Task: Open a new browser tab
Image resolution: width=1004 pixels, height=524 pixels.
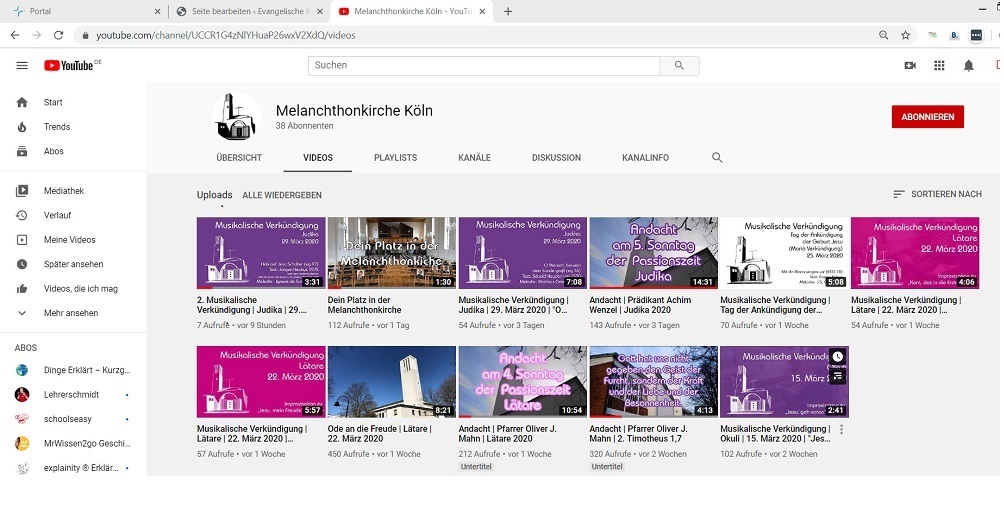Action: [x=508, y=12]
